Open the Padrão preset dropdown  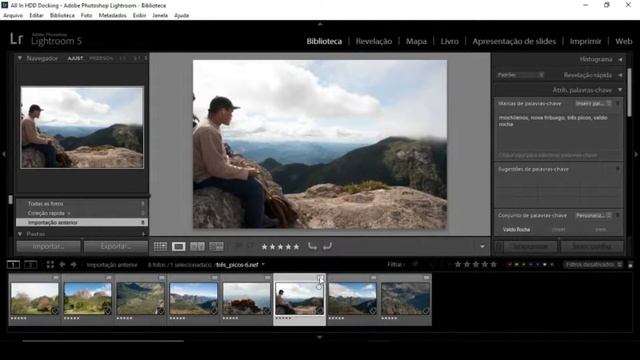[520, 75]
